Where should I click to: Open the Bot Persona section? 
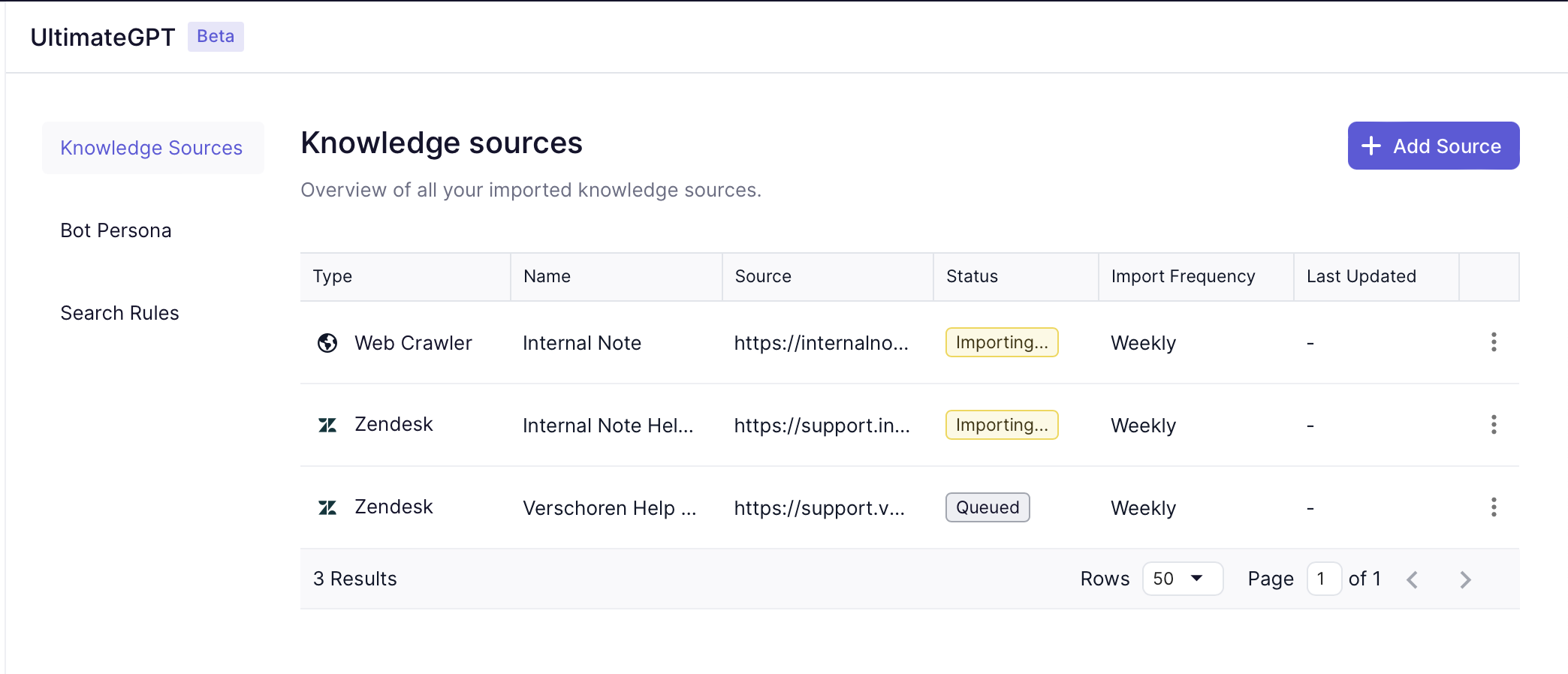(x=116, y=230)
